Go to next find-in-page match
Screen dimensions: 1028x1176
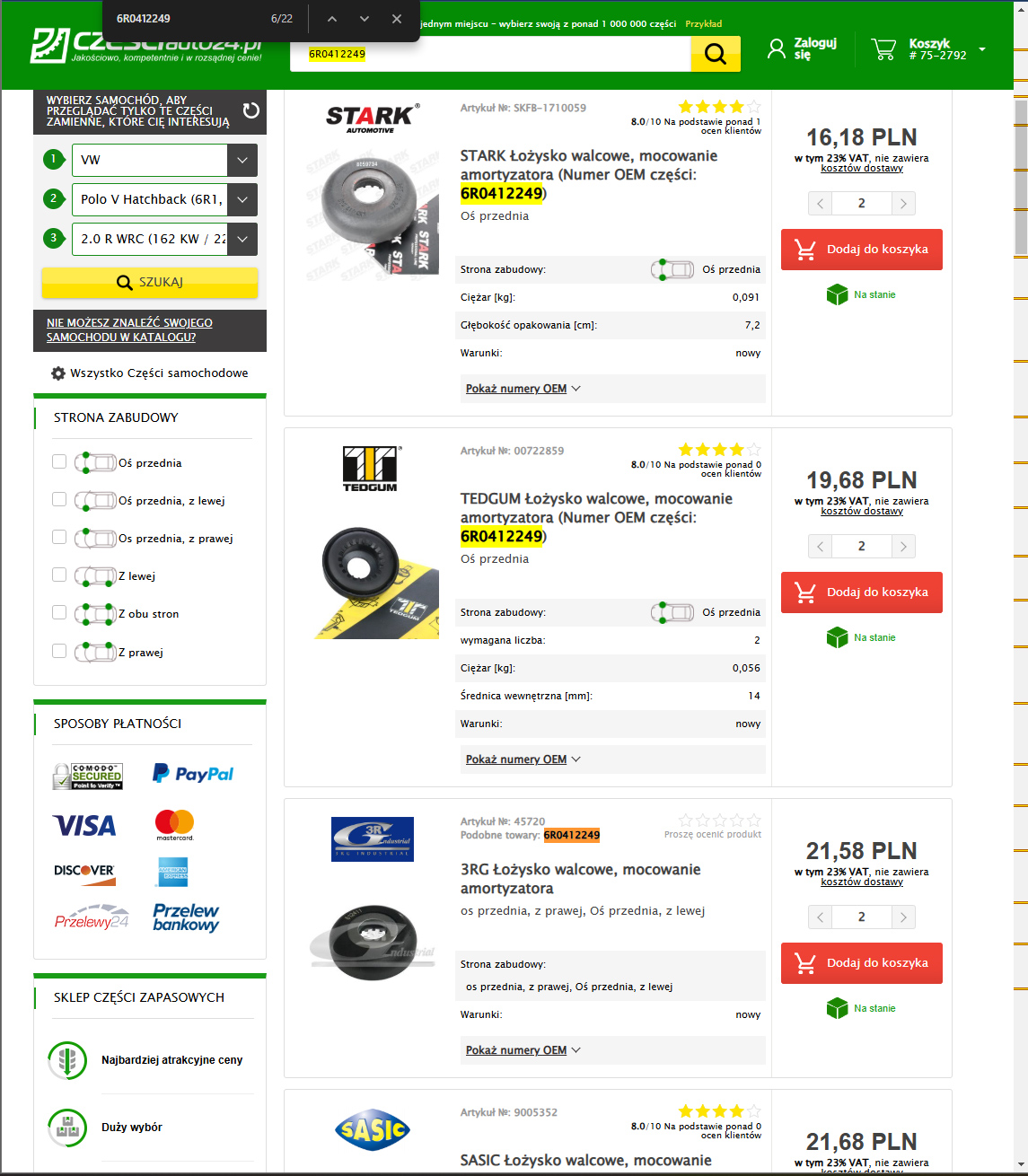(x=365, y=19)
